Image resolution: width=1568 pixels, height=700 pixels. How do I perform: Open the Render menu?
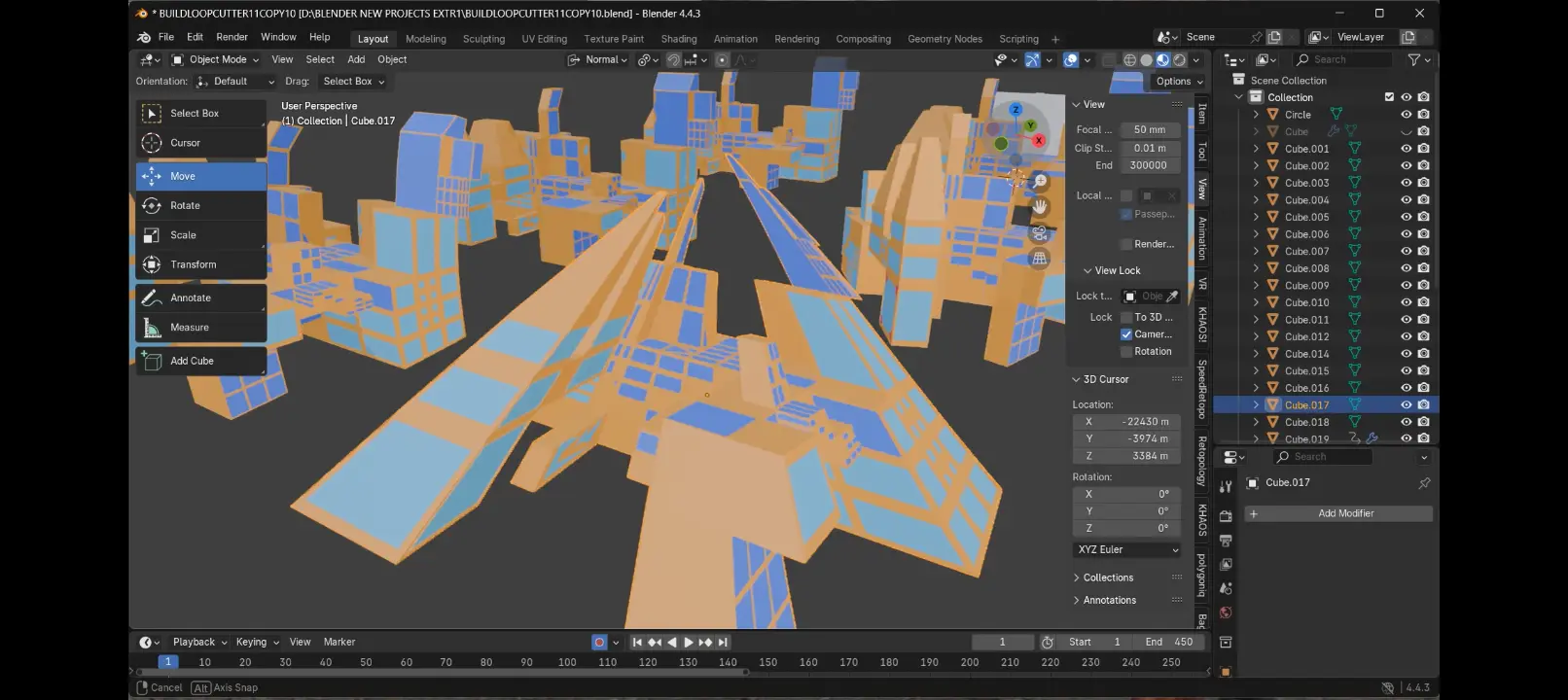(x=232, y=37)
